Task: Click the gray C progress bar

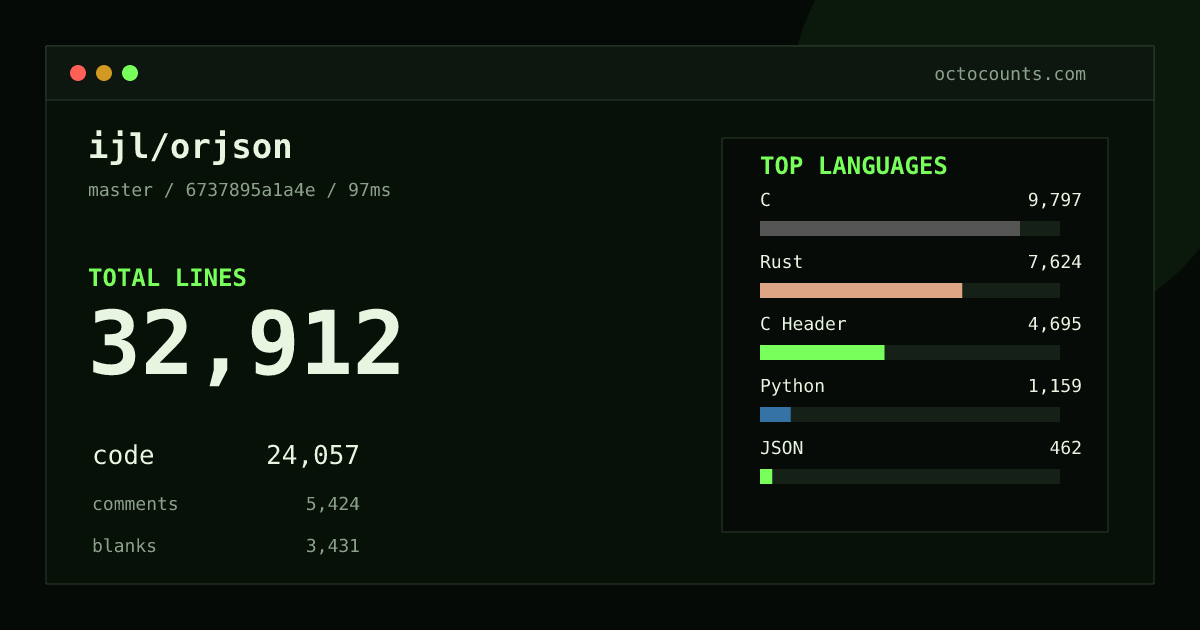Action: 890,228
